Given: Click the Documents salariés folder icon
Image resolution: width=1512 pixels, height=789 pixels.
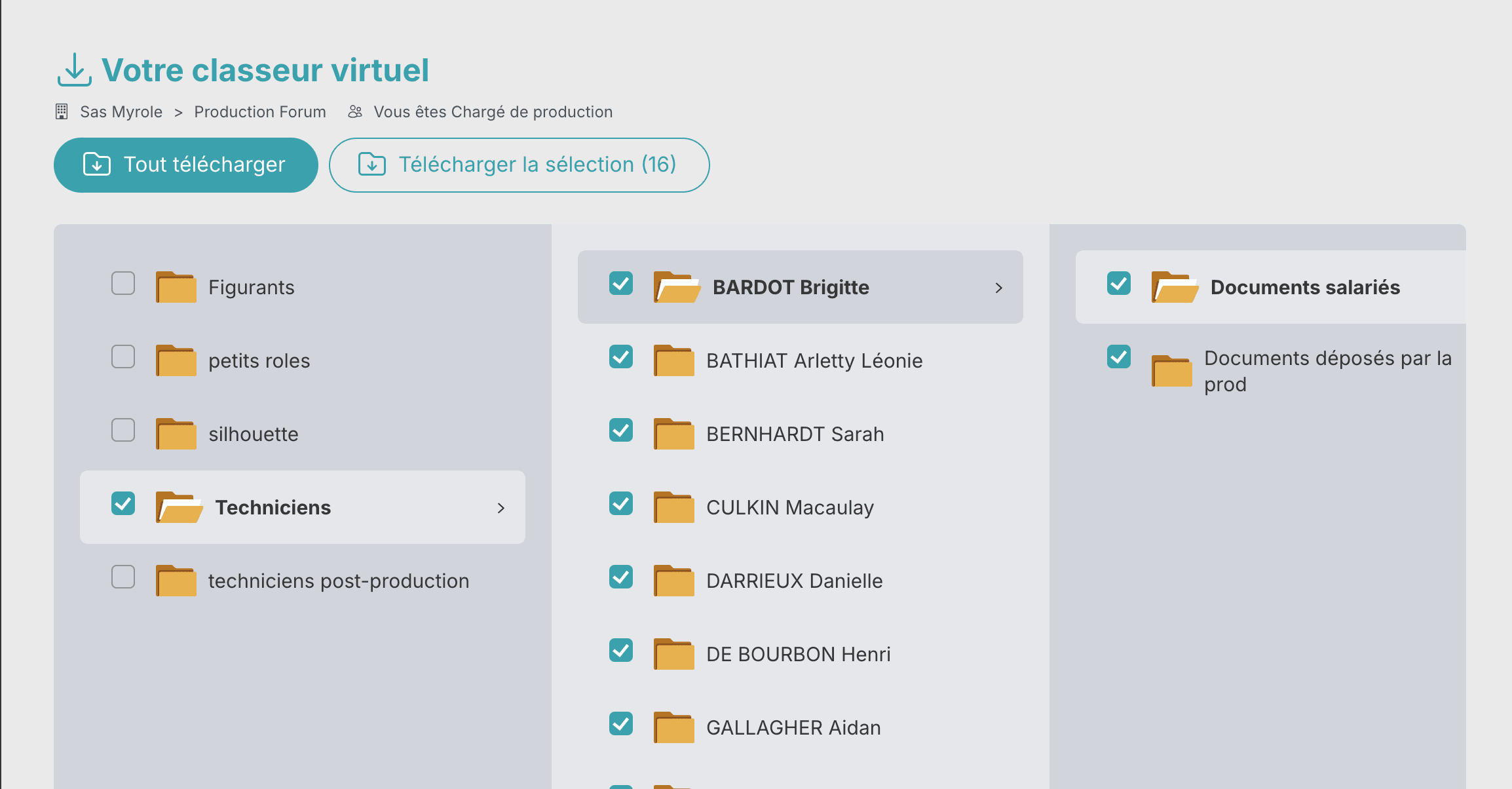Looking at the screenshot, I should pos(1175,287).
